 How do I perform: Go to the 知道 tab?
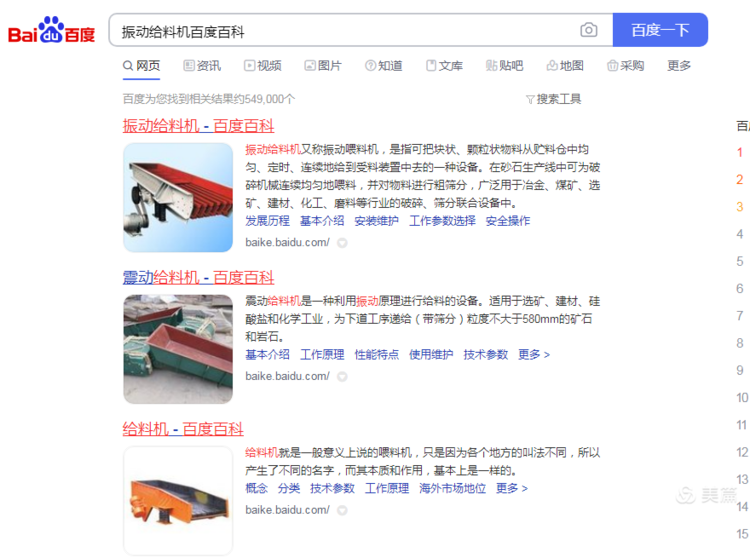(384, 66)
